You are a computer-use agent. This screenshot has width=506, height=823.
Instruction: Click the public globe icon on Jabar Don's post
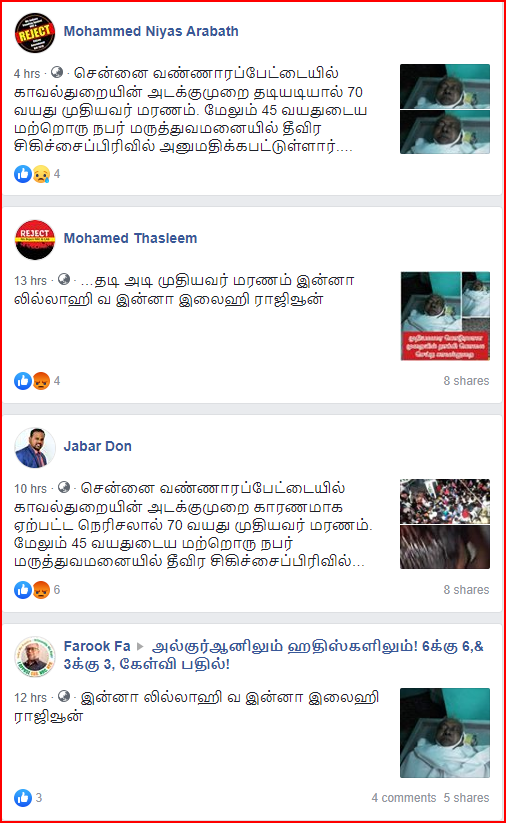[64, 488]
